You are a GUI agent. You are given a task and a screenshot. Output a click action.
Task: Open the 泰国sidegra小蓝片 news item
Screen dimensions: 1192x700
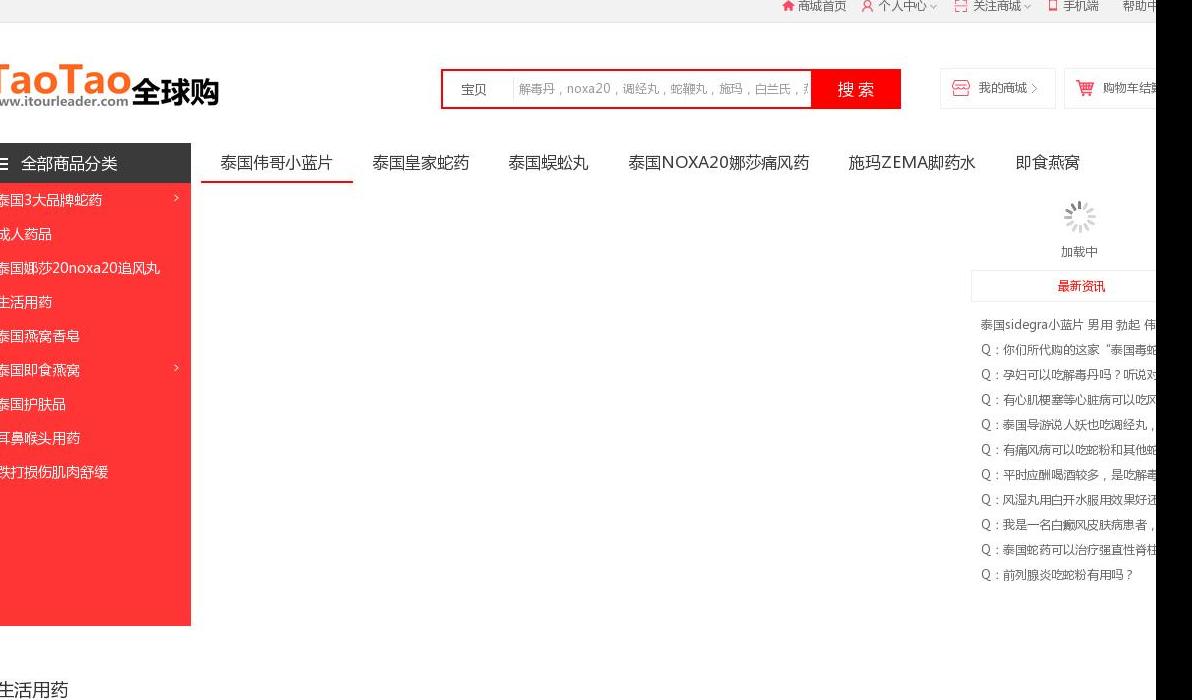pos(1067,325)
